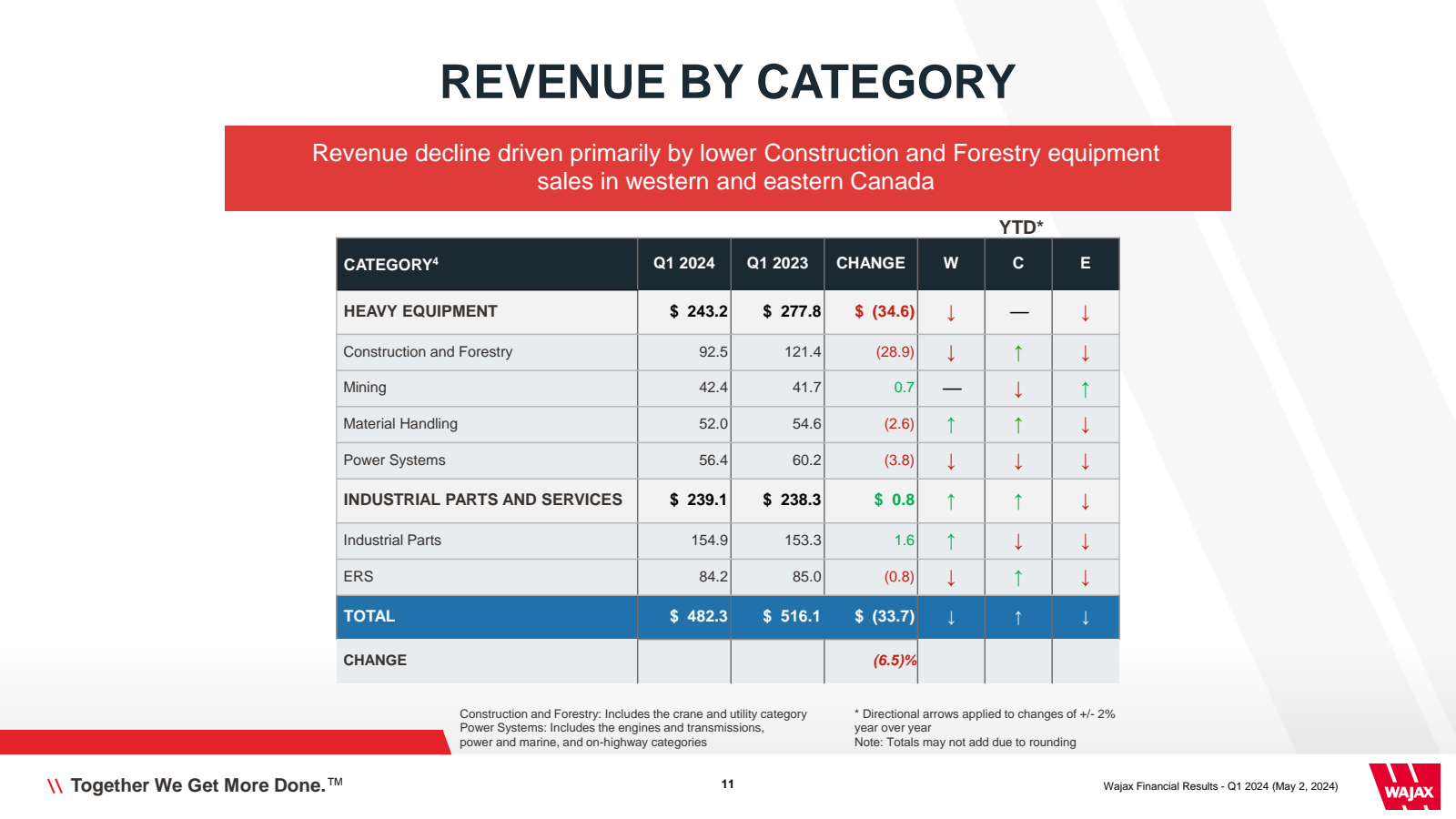Screen dimensions: 1456x819
Task: Click Total change value $ (33.7)
Action: 885,616
